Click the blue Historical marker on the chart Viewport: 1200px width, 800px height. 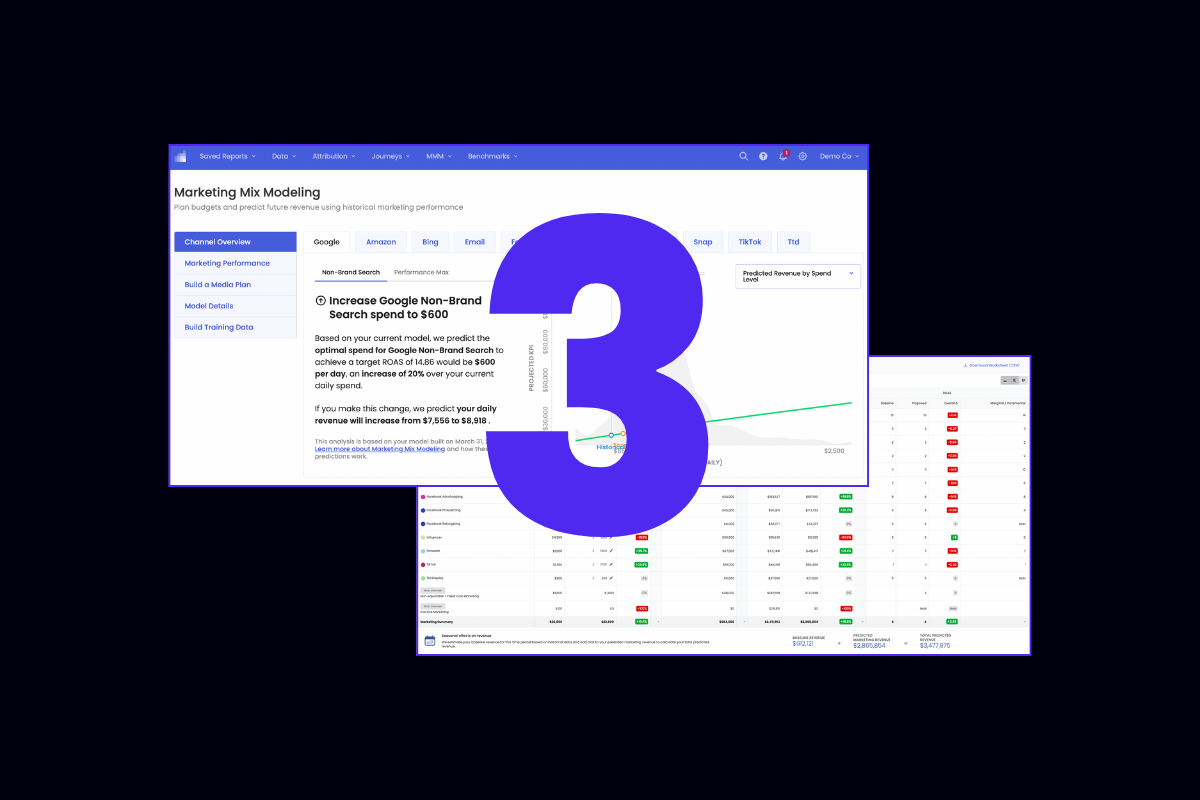click(611, 435)
